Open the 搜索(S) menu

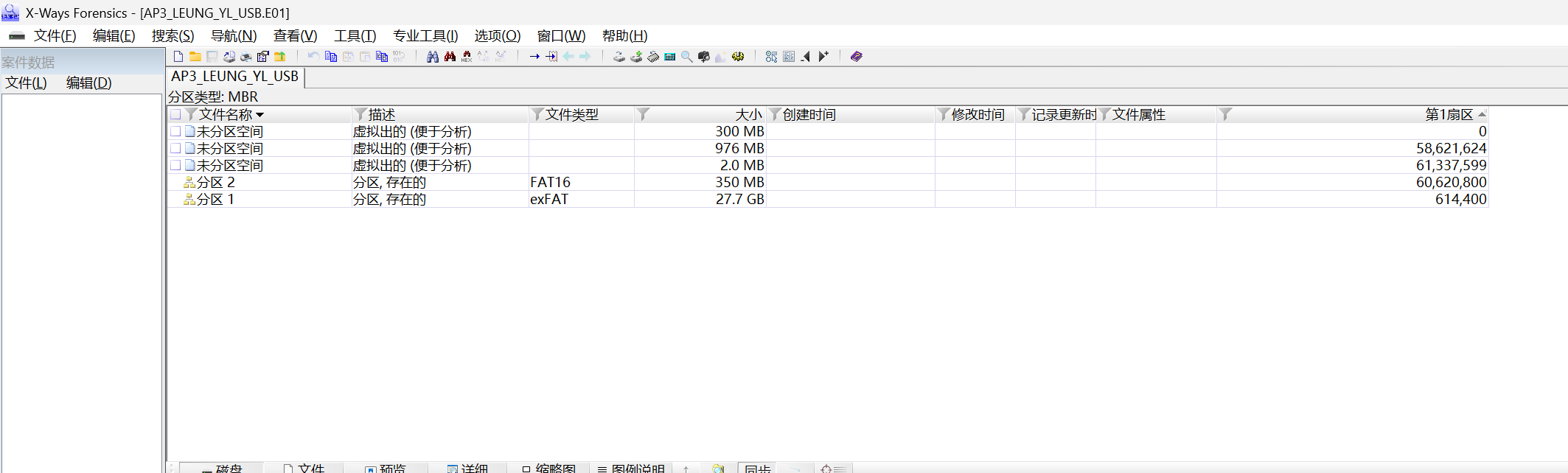pyautogui.click(x=173, y=35)
